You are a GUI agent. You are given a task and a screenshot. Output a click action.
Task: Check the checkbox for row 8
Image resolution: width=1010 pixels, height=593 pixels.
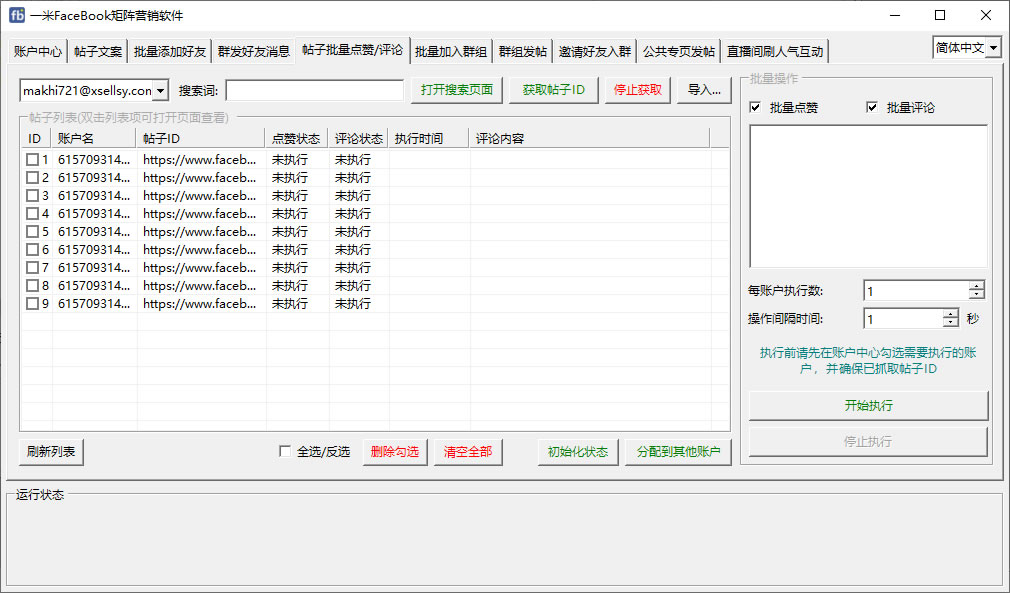coord(32,286)
